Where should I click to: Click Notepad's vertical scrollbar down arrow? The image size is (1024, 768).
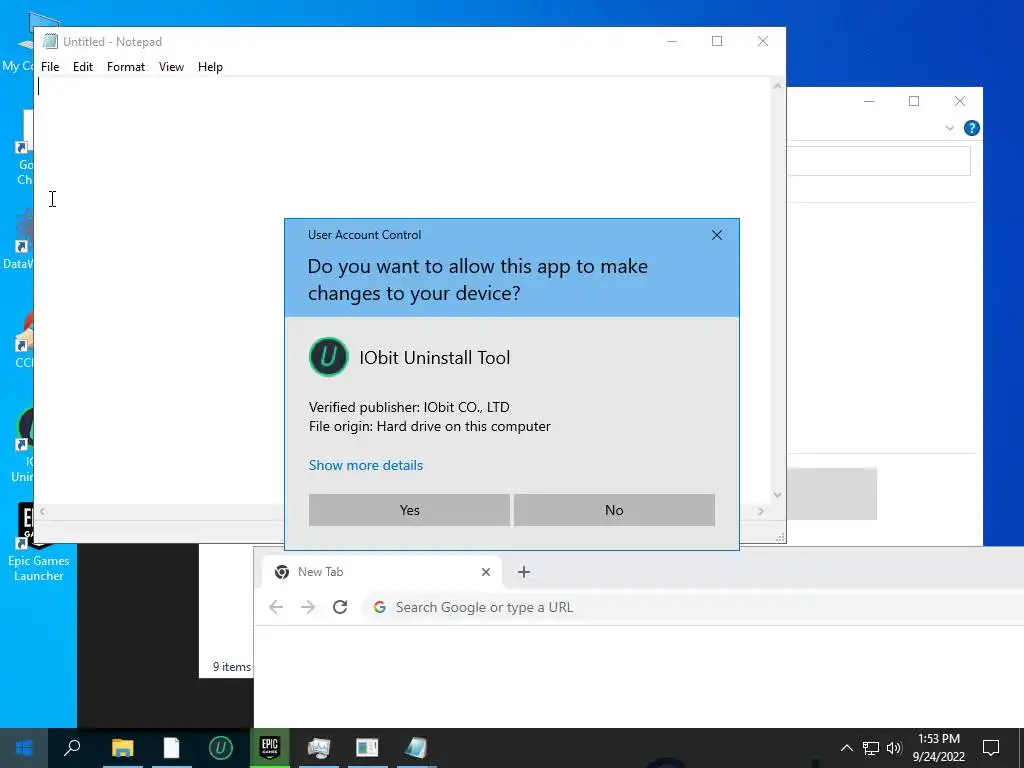pos(777,495)
